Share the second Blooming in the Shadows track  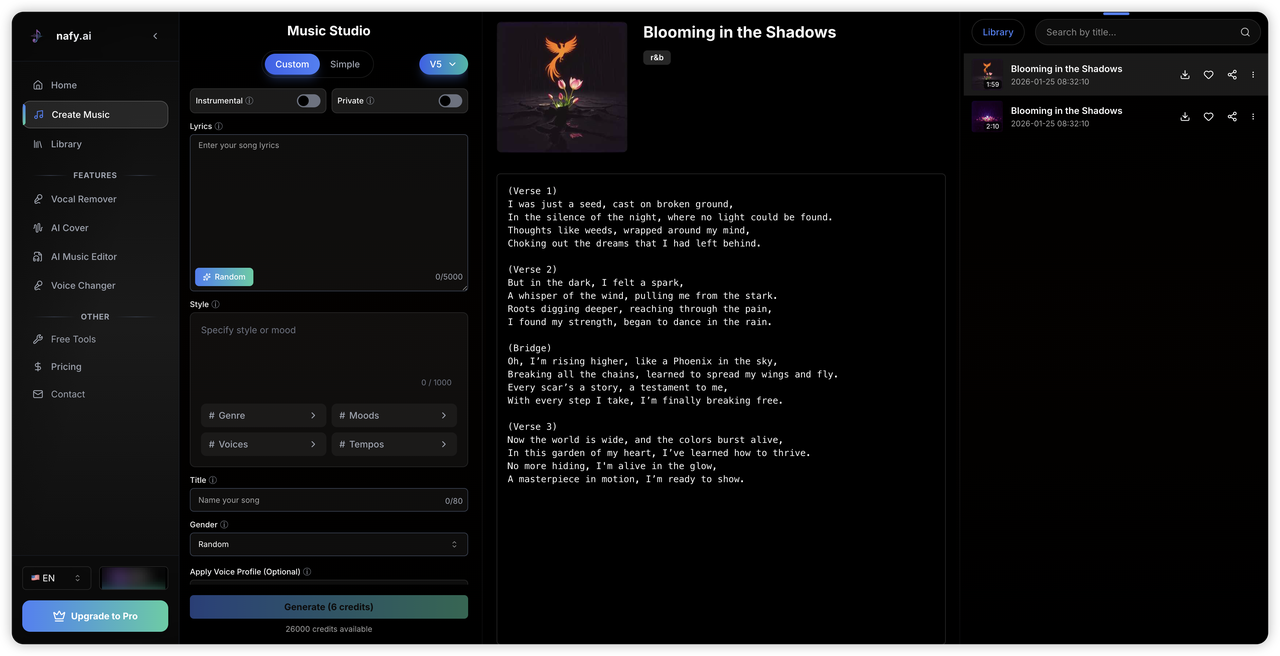[1232, 117]
